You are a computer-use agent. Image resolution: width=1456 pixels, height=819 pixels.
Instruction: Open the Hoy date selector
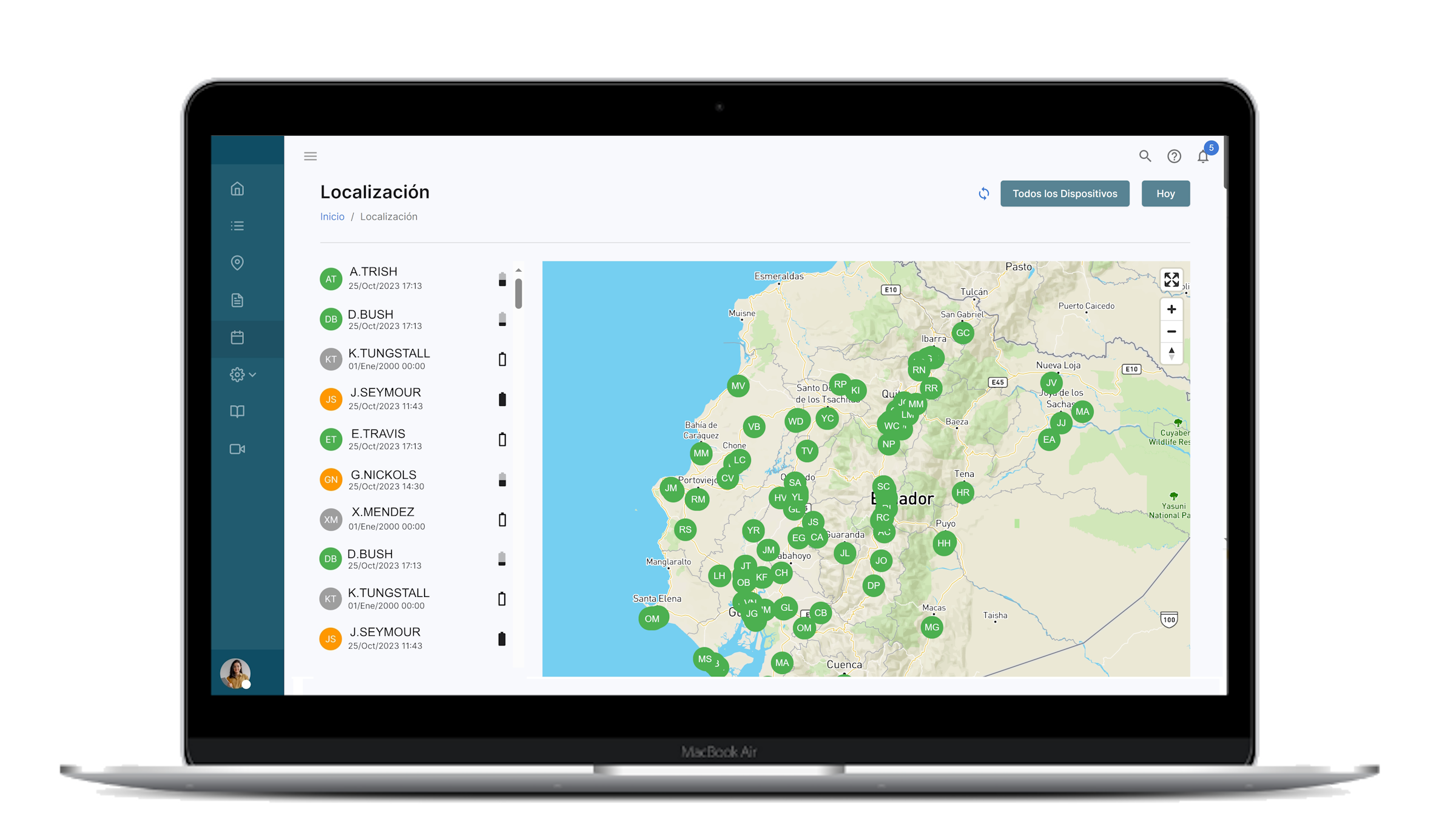(x=1165, y=194)
